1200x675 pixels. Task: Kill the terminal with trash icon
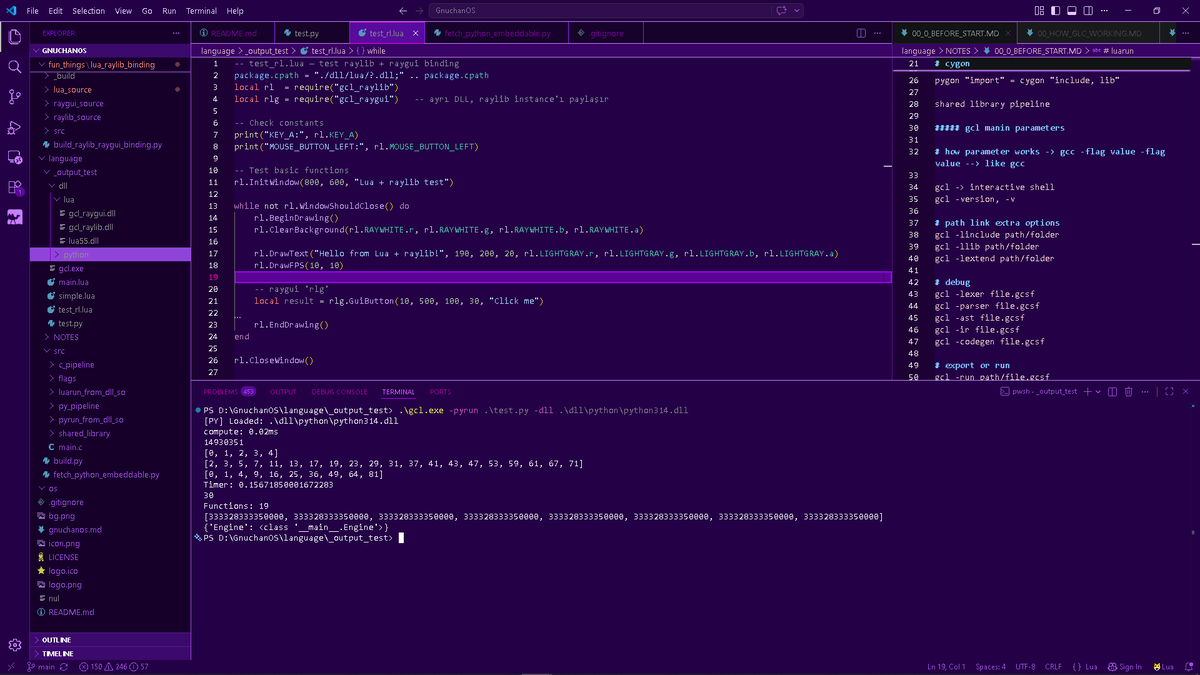click(x=1129, y=392)
